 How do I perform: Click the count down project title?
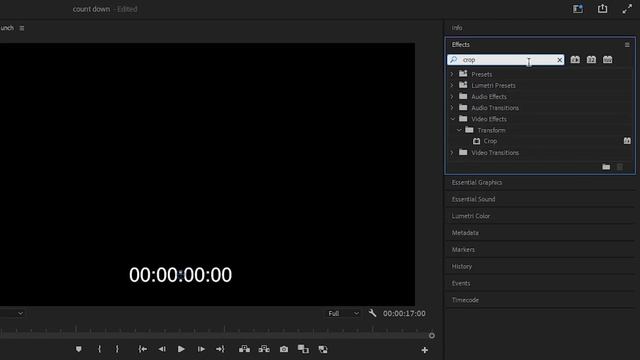(91, 9)
